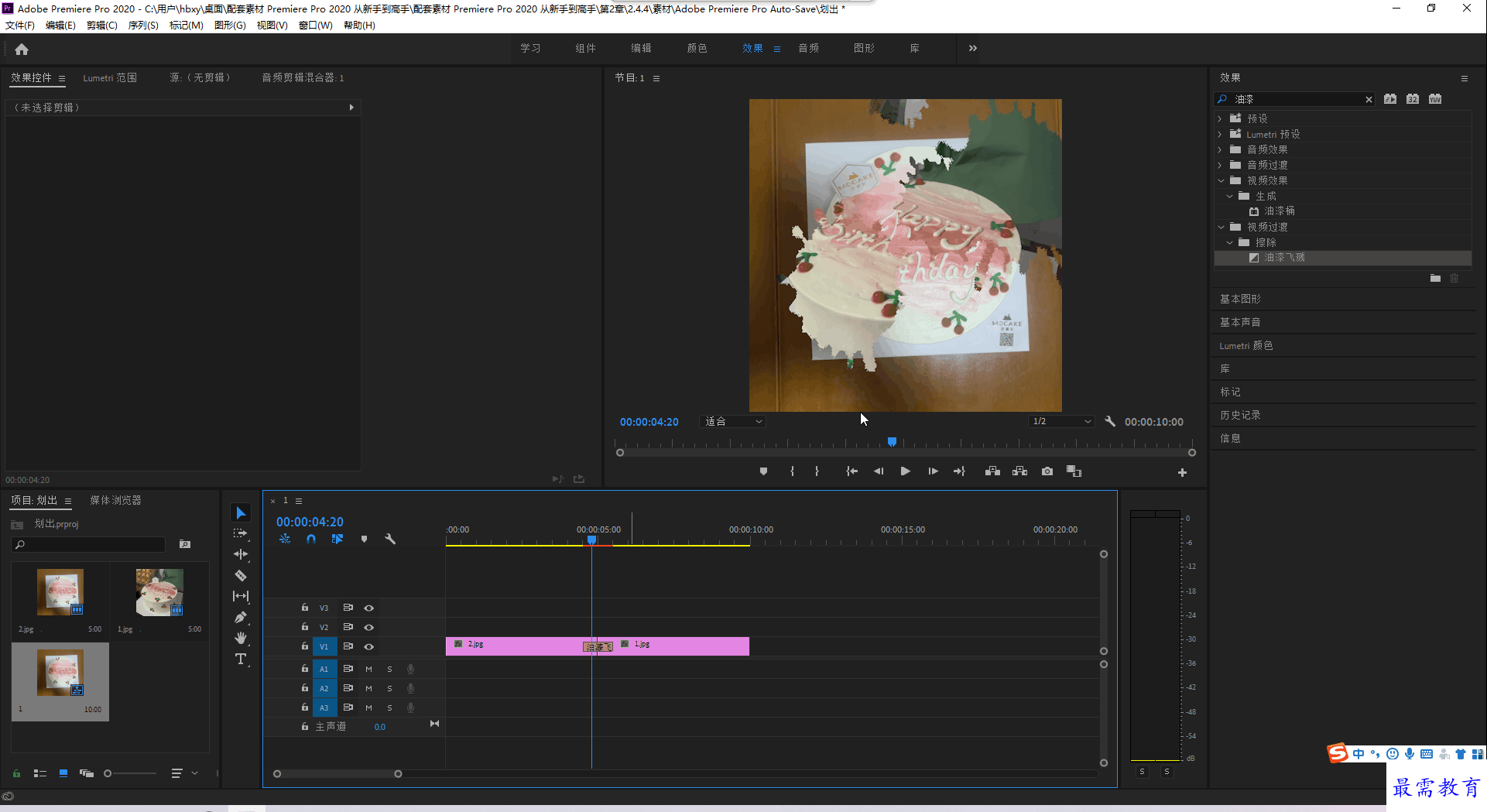This screenshot has width=1487, height=812.
Task: Click the Home icon
Action: (x=22, y=49)
